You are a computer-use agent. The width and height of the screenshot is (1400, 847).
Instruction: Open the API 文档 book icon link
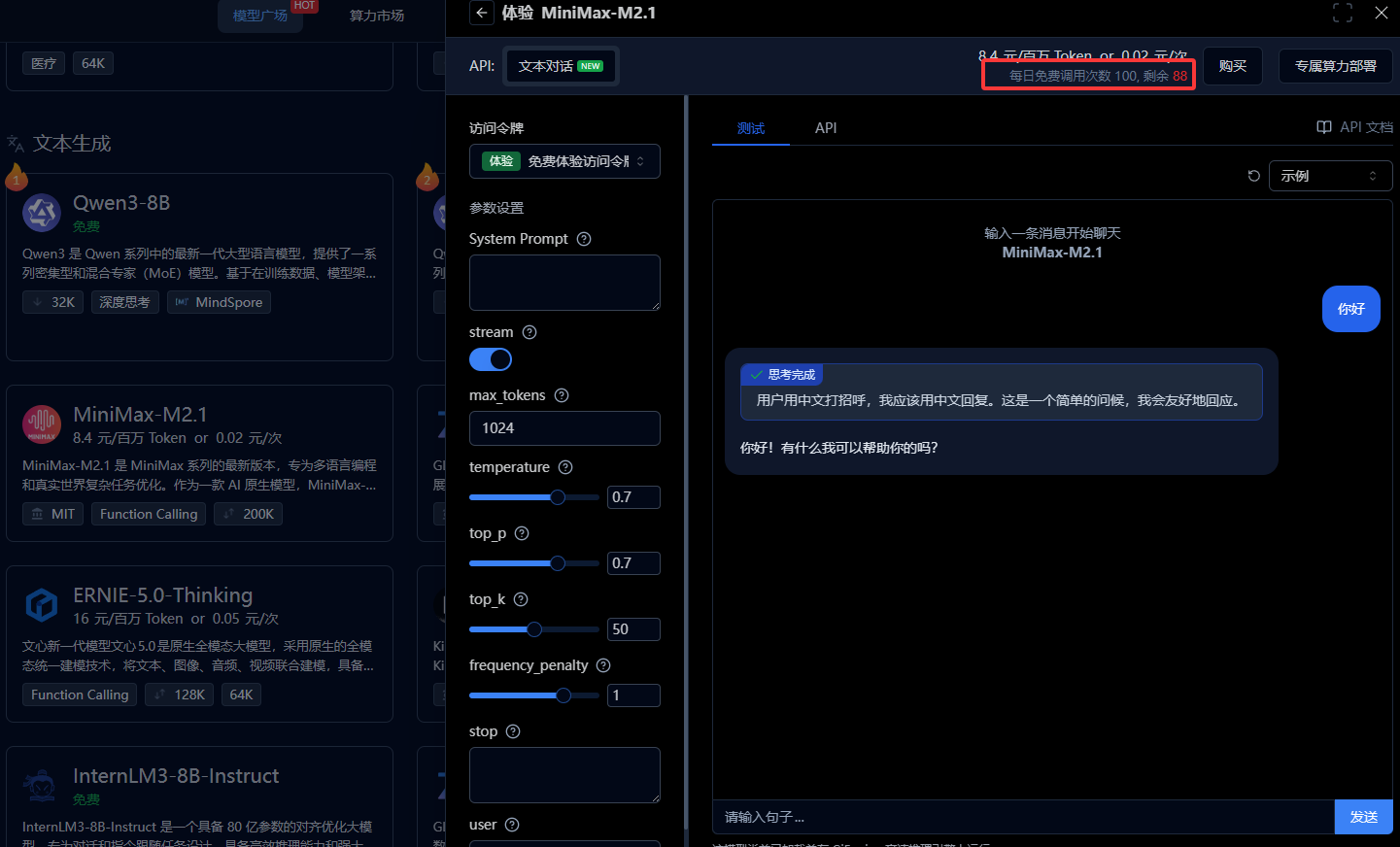(x=1323, y=127)
